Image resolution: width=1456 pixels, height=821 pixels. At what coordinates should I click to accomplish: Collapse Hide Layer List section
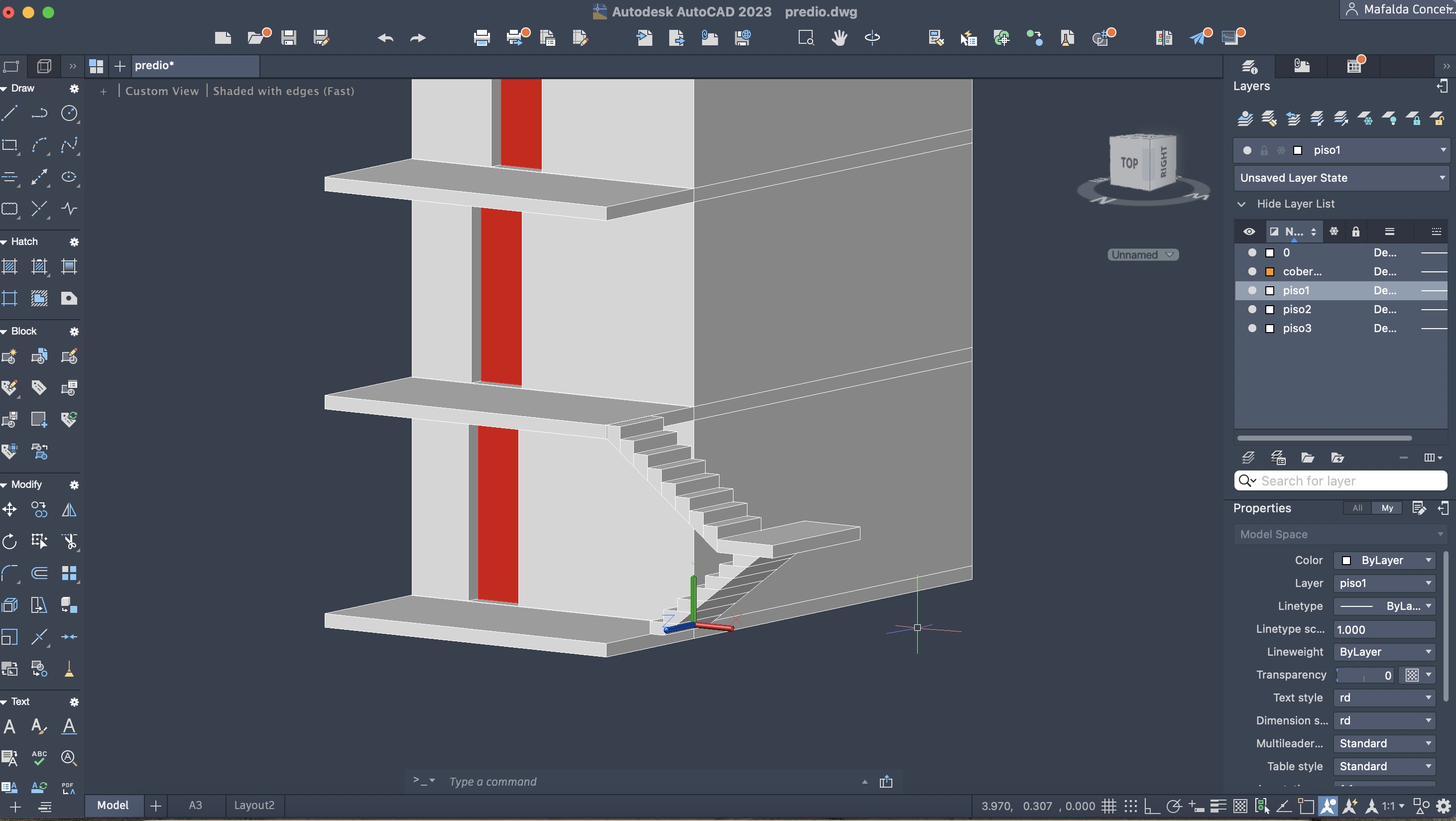(1242, 204)
